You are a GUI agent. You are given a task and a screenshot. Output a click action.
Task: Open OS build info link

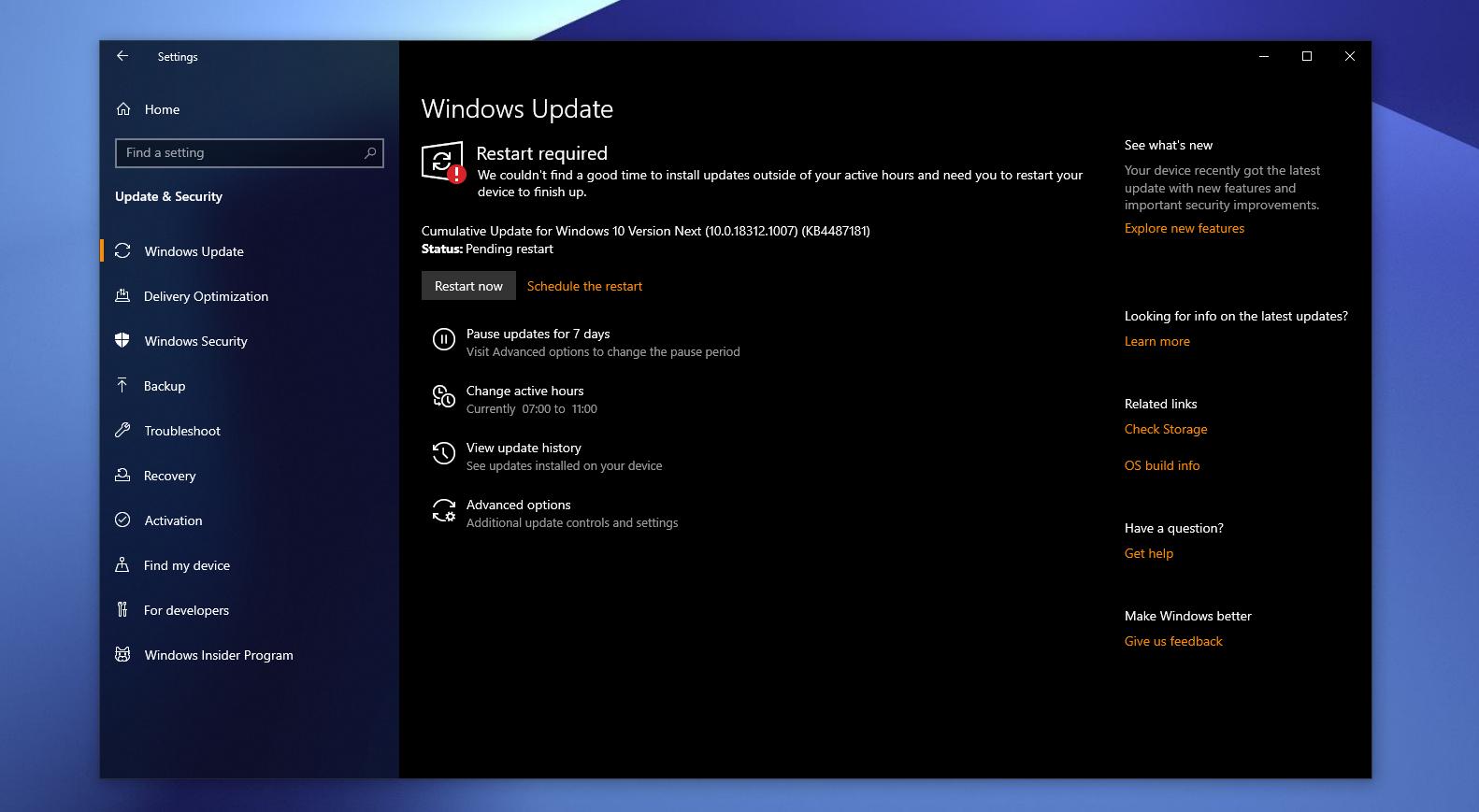(x=1162, y=465)
